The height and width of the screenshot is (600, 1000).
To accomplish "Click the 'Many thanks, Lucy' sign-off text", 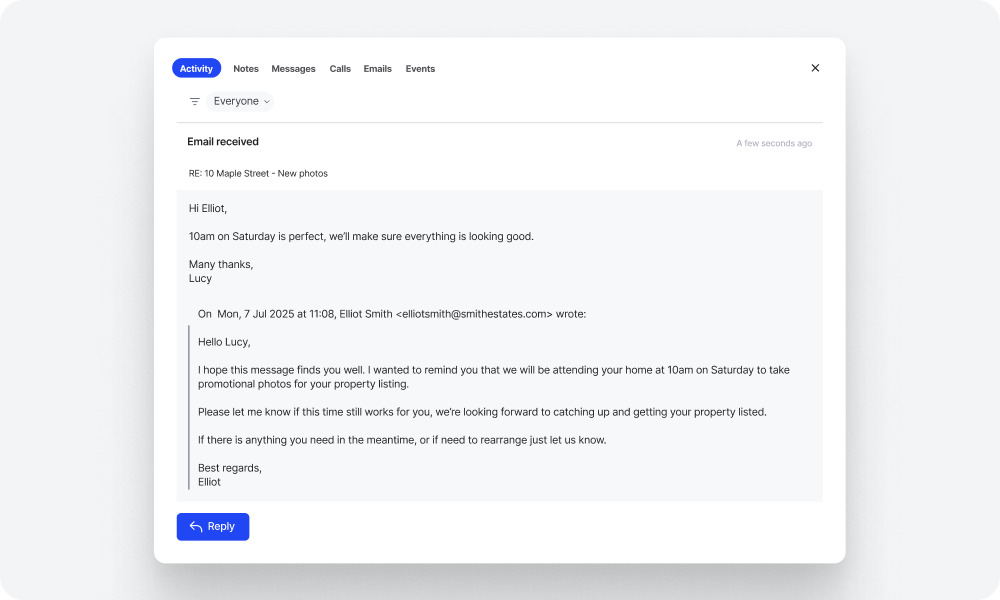I will (220, 271).
